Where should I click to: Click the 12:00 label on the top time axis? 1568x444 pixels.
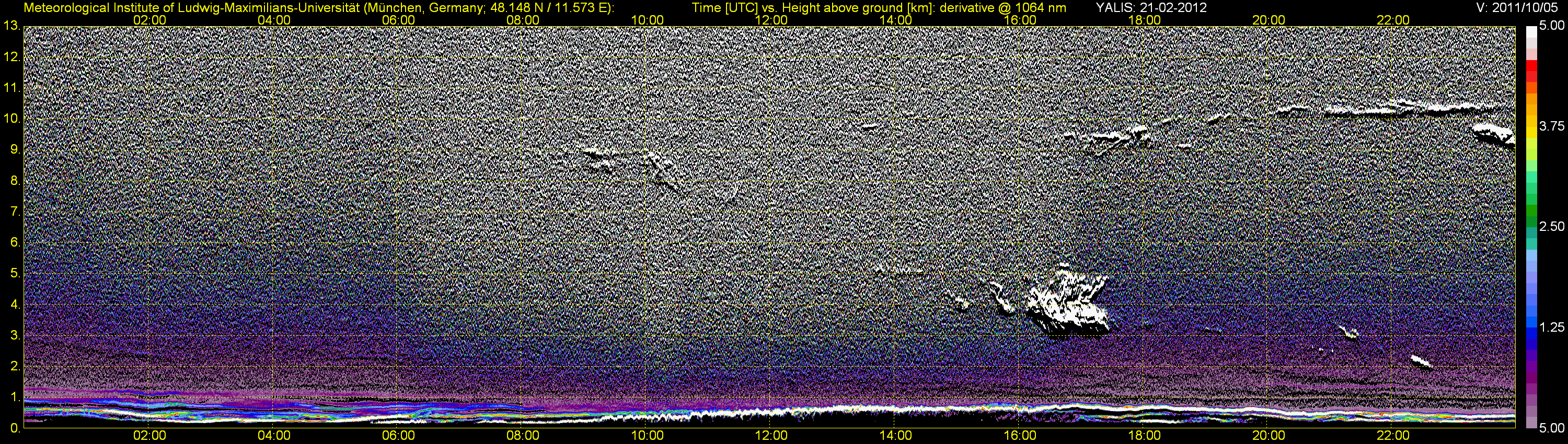771,20
